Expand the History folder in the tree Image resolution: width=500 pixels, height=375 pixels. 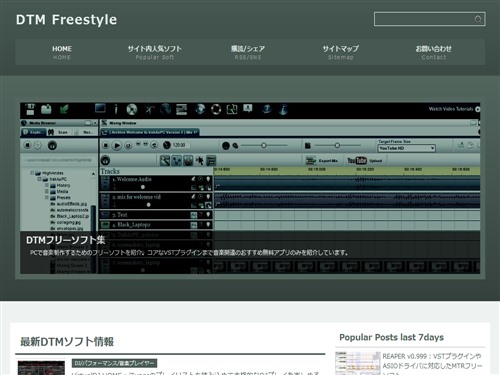[x=47, y=185]
